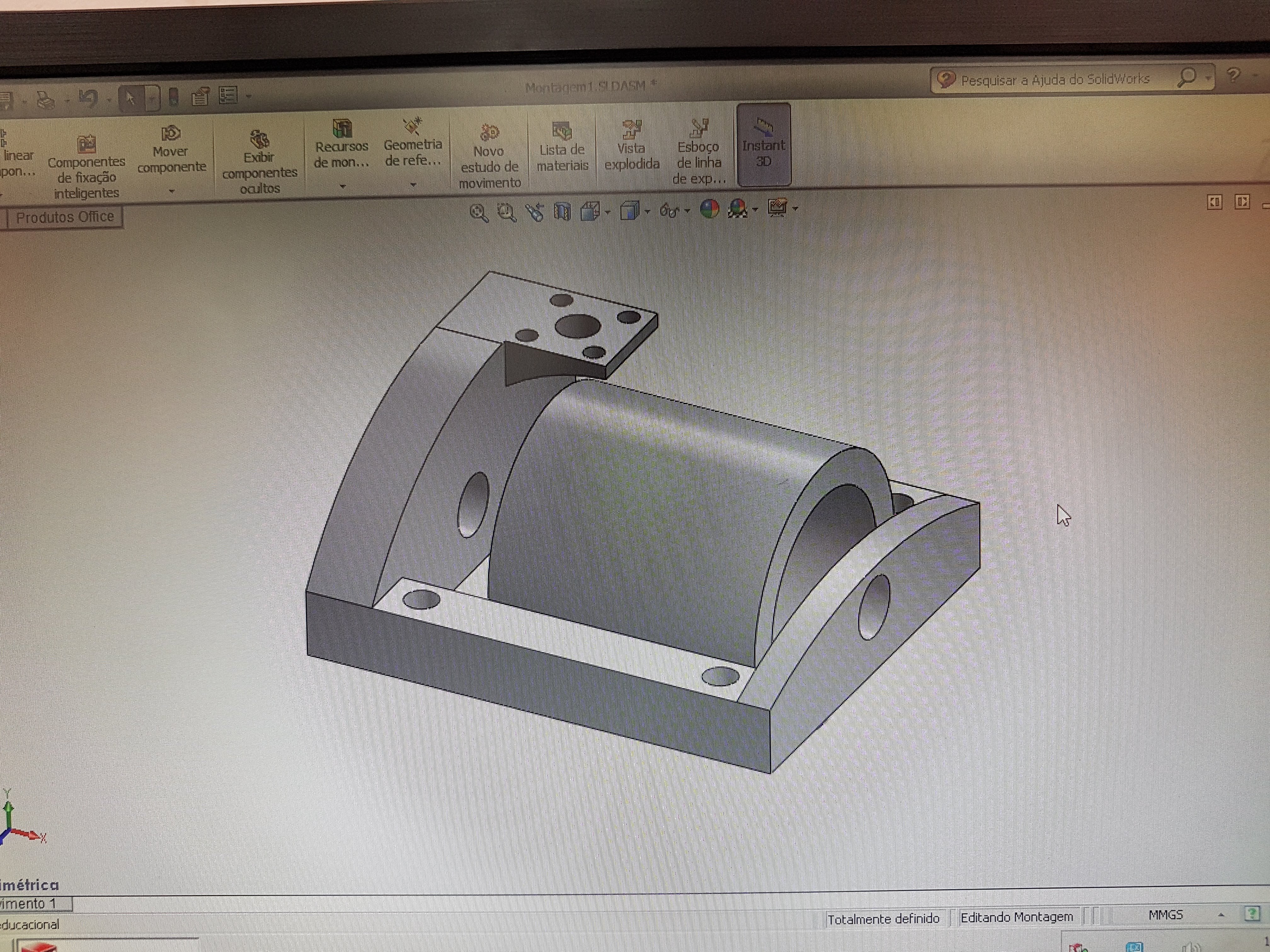Click the Apply Scene icon

point(737,209)
